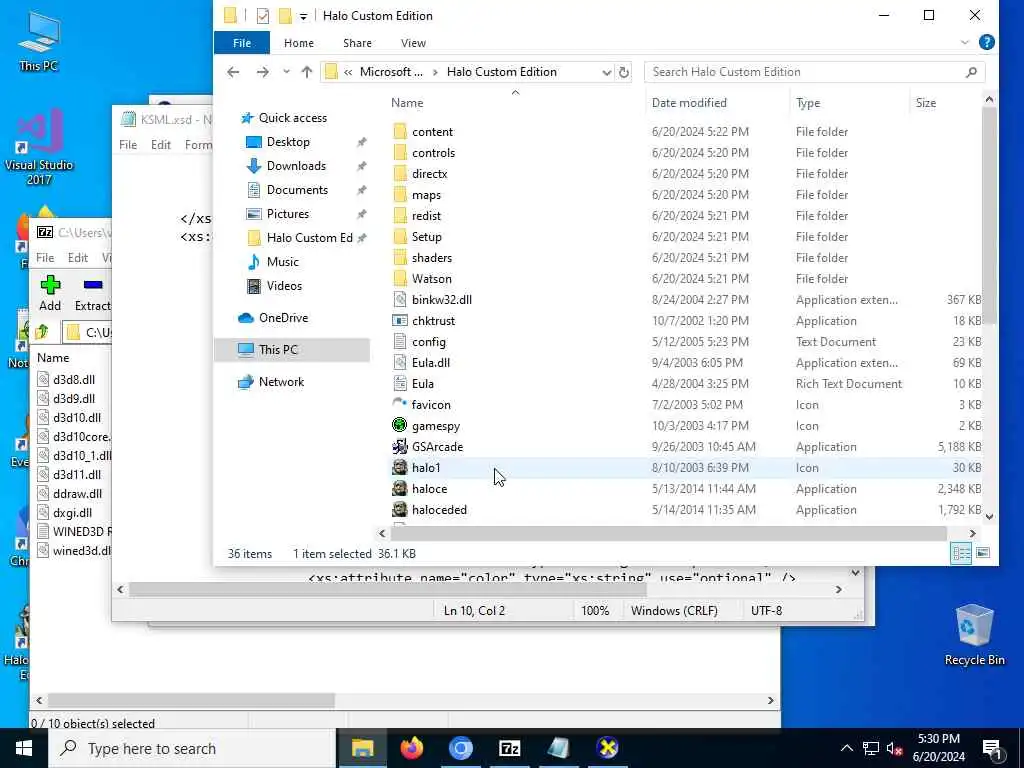Go forward in Explorer navigation
Screen dimensions: 1024x768
pos(263,72)
